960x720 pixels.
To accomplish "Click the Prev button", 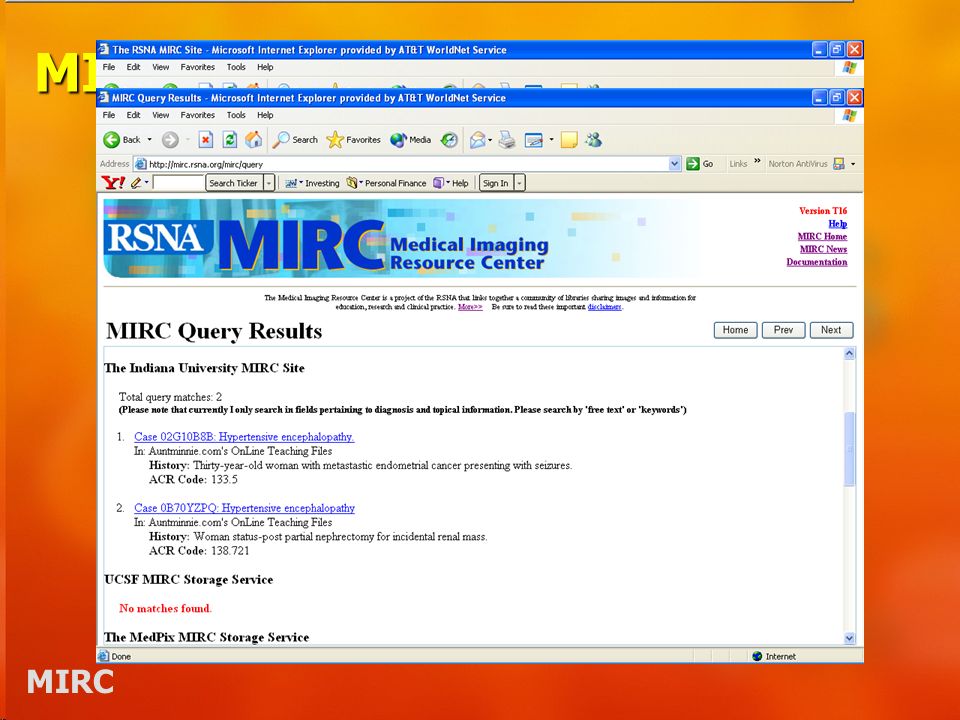I will [x=783, y=330].
